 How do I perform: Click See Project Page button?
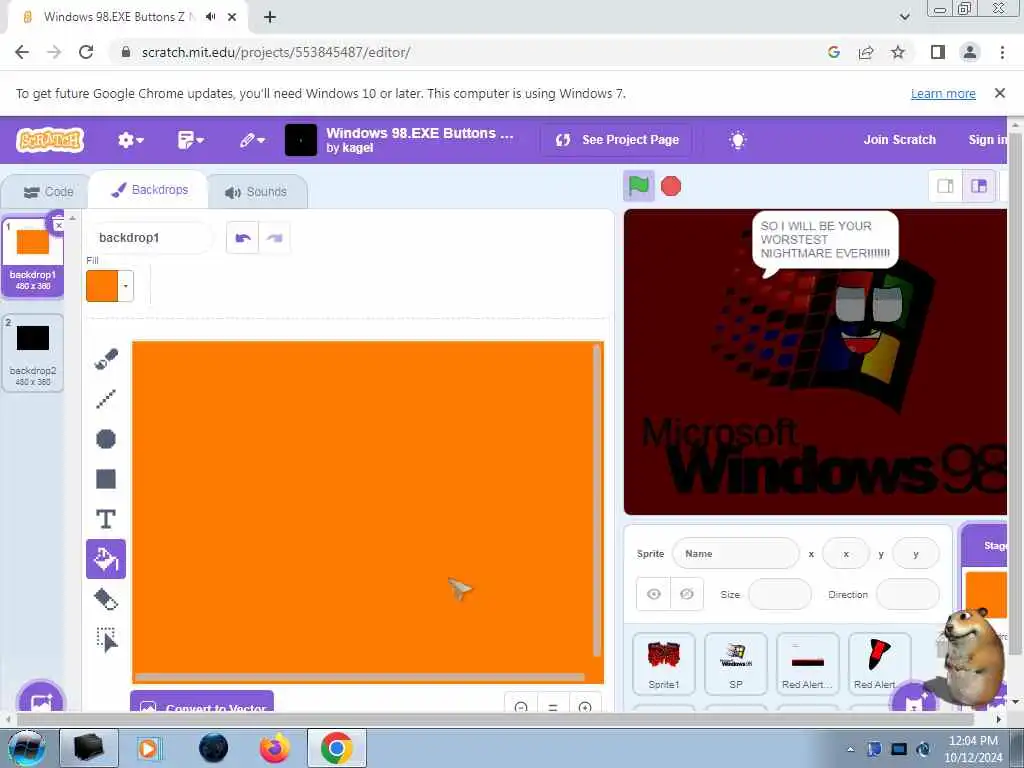click(x=616, y=140)
